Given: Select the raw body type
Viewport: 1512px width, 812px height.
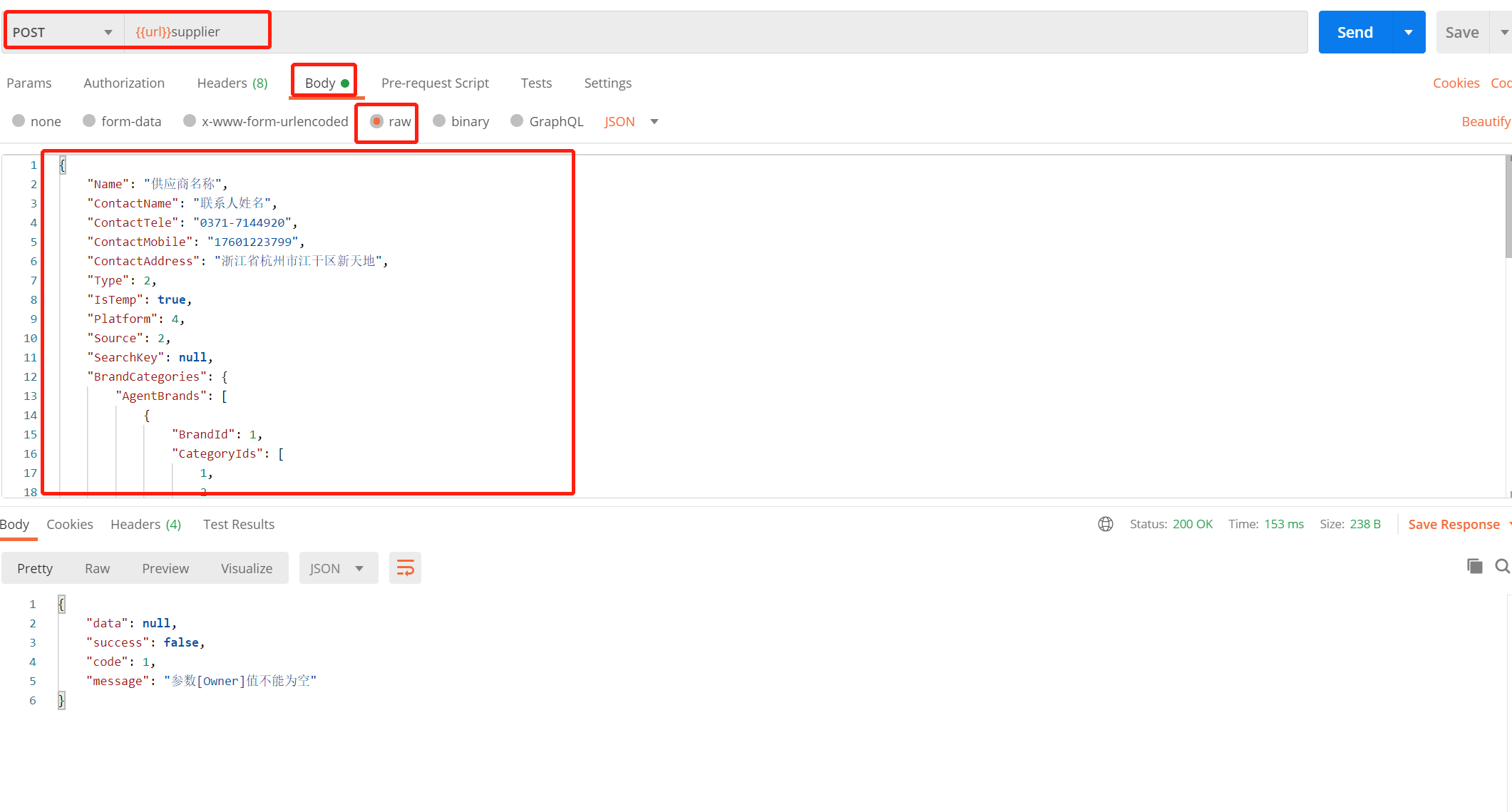Looking at the screenshot, I should click(377, 121).
